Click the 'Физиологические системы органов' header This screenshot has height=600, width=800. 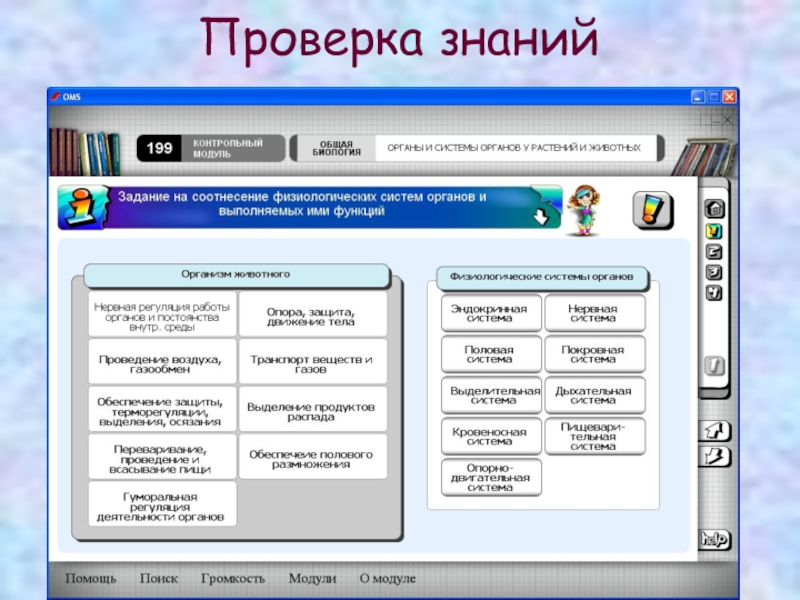point(542,277)
